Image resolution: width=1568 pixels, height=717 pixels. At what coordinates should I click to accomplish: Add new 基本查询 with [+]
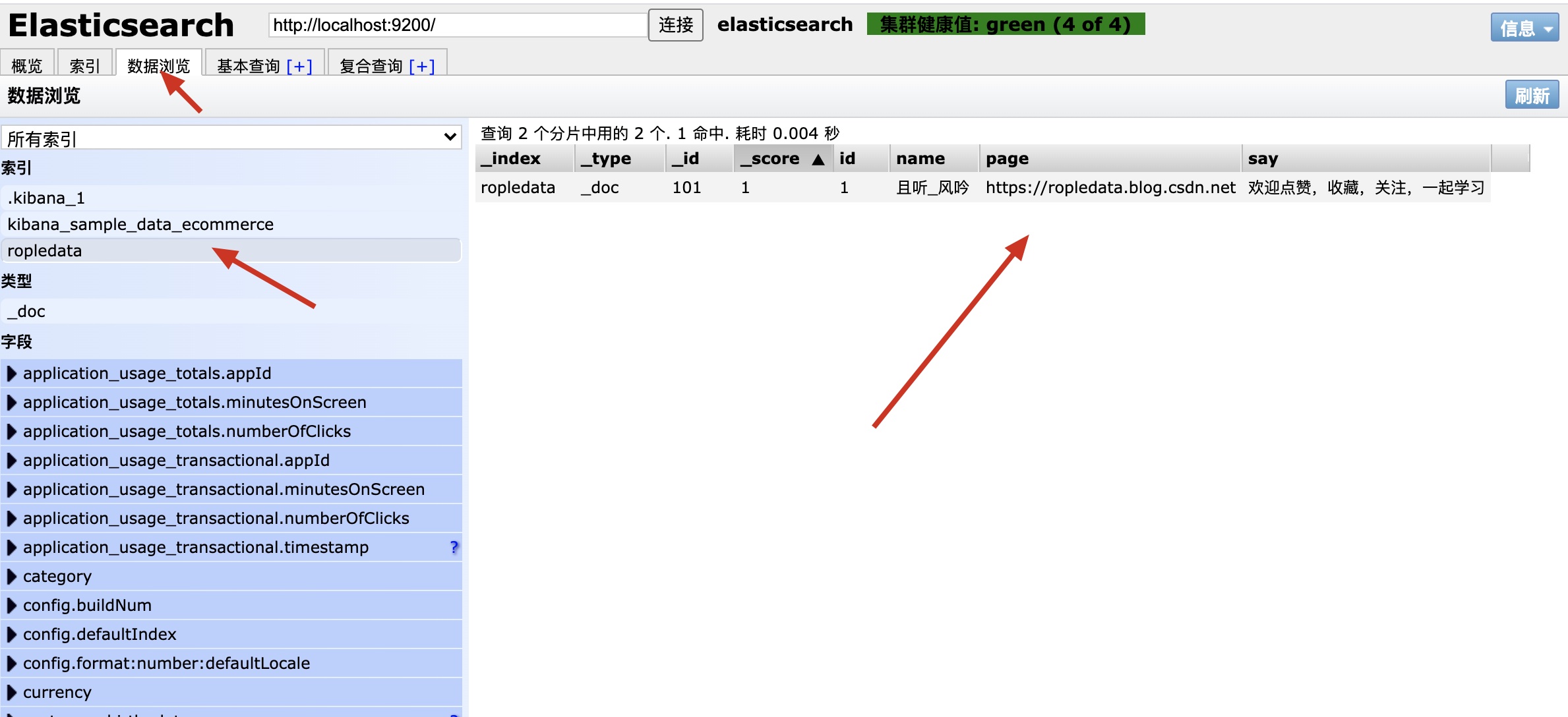(x=299, y=66)
